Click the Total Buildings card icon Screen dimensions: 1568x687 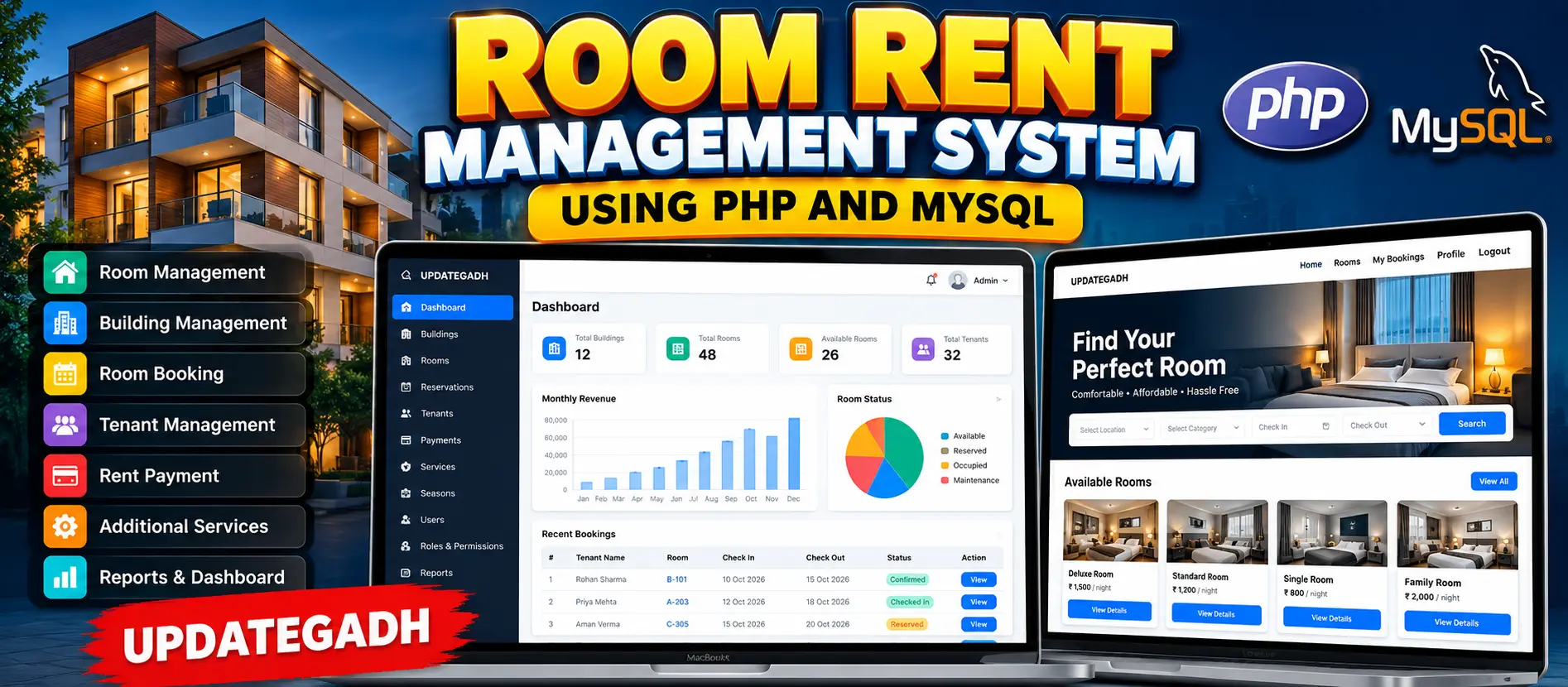click(x=555, y=348)
